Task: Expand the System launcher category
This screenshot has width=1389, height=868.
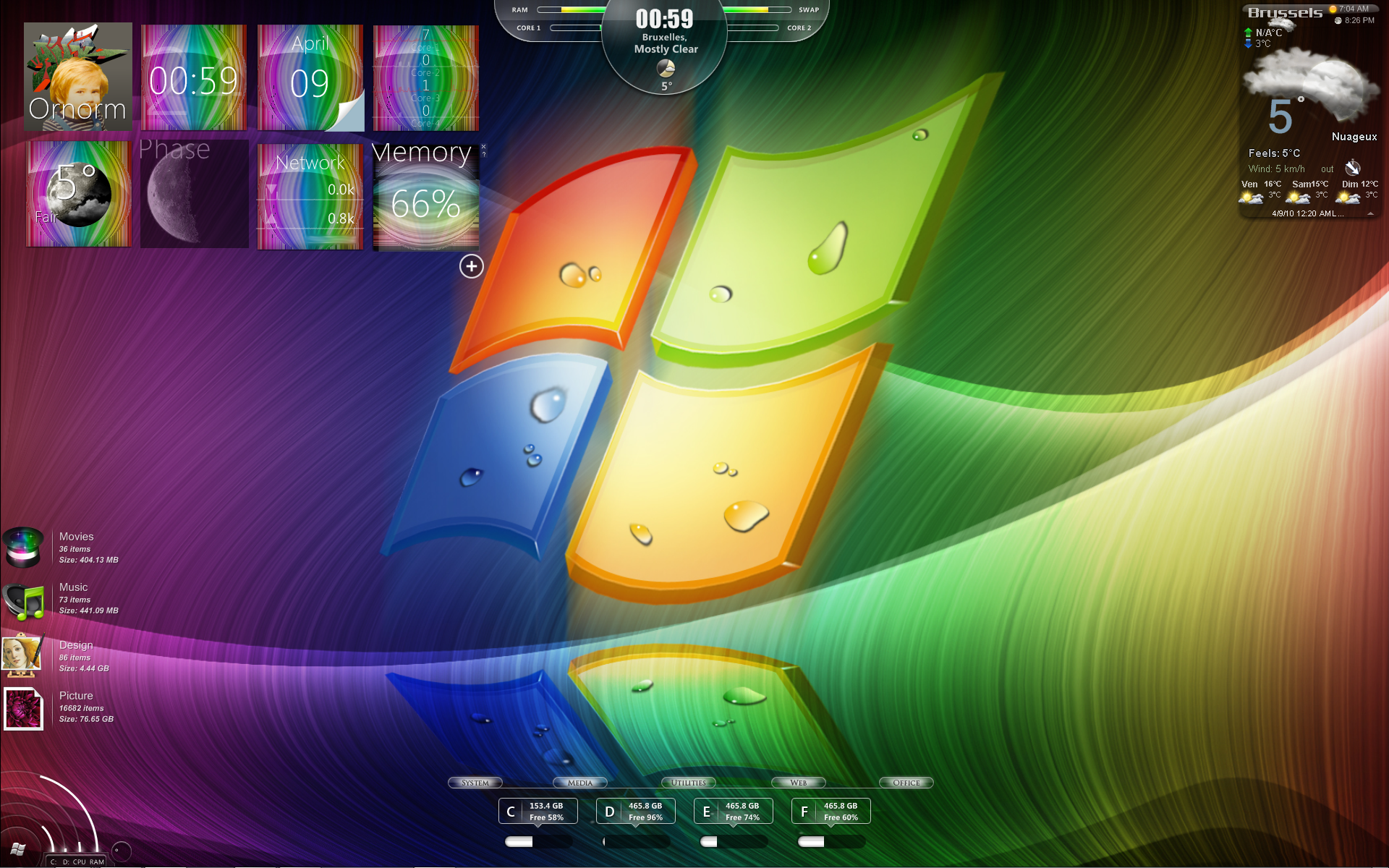Action: [475, 783]
